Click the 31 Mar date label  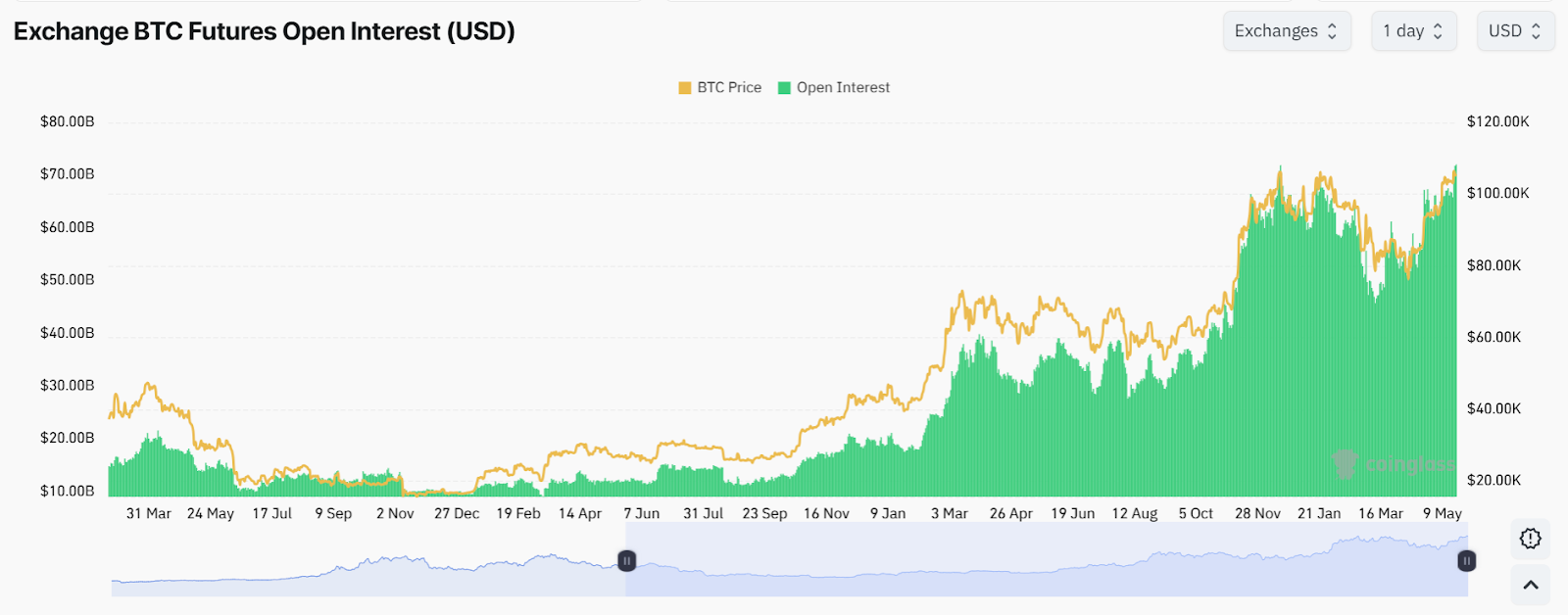click(x=149, y=513)
